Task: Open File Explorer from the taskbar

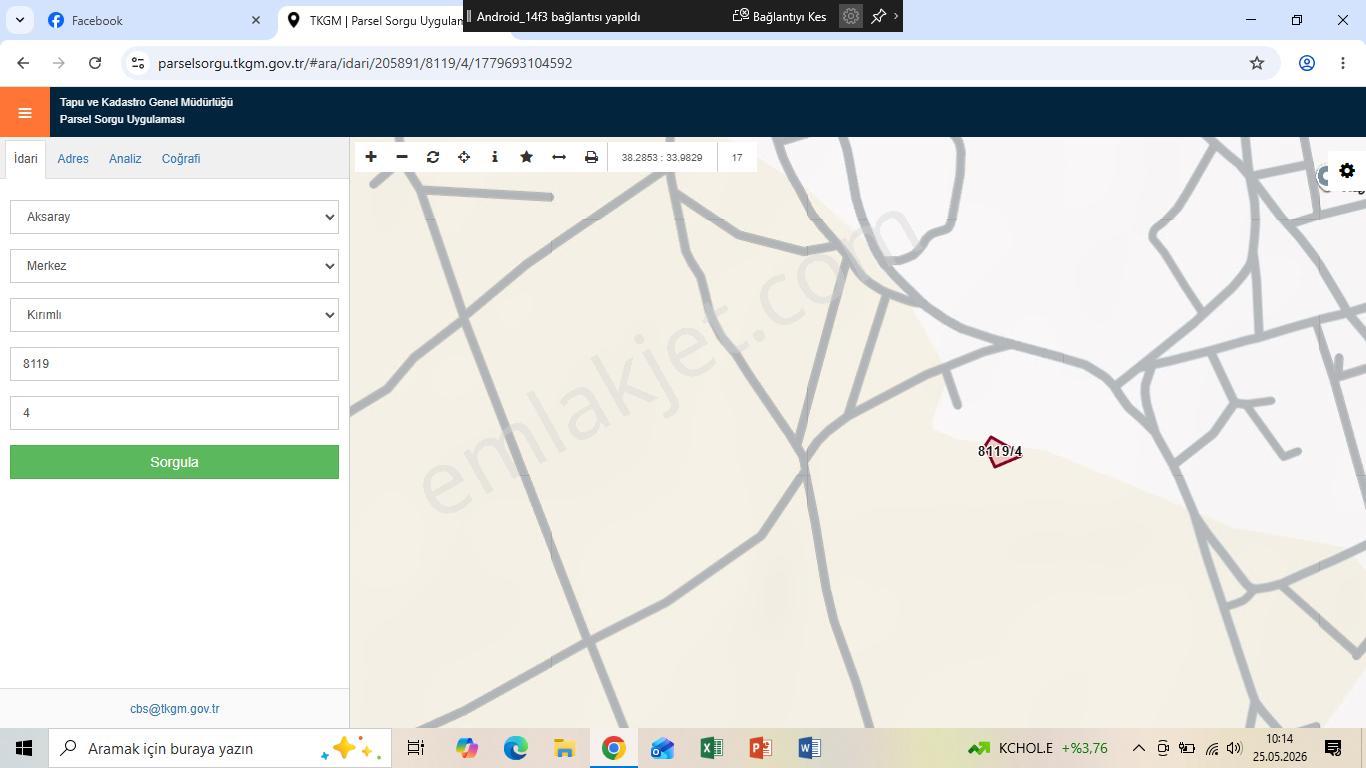Action: click(x=564, y=748)
